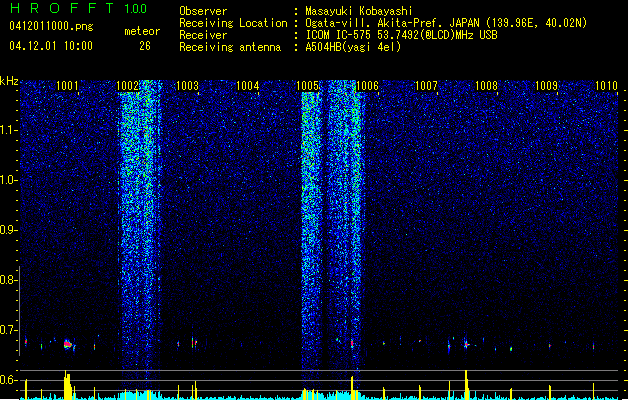Viewport: 629px width, 400px height.
Task: Click the meteor count value 26
Action: (145, 46)
